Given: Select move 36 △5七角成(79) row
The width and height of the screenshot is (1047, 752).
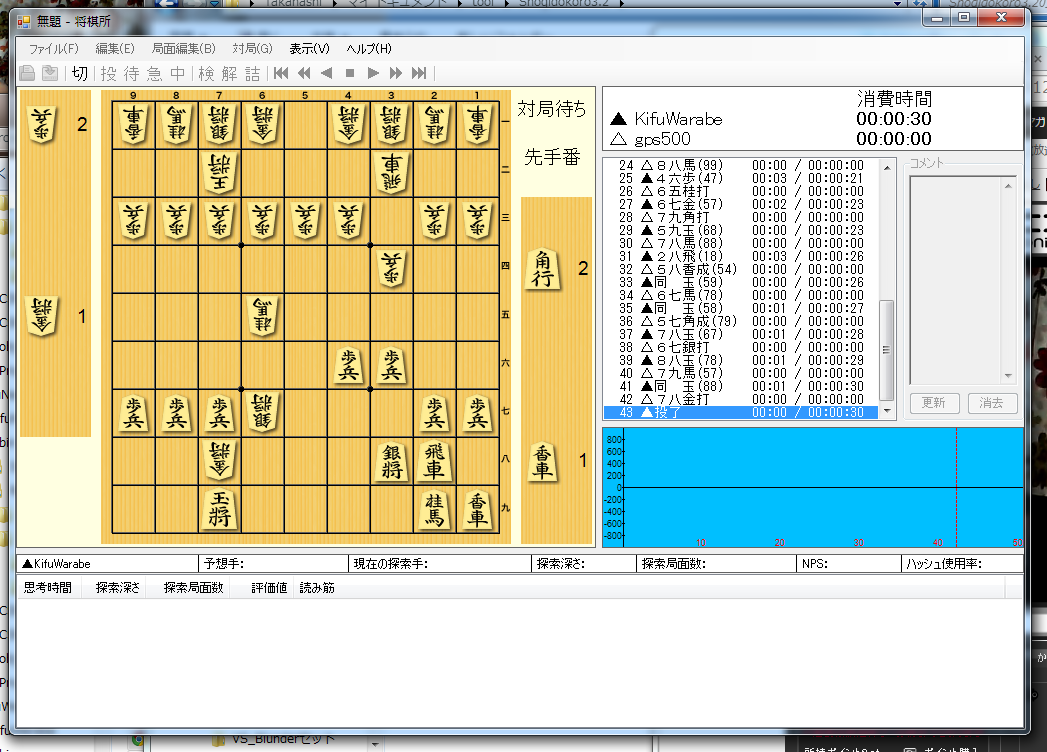Looking at the screenshot, I should tap(741, 321).
